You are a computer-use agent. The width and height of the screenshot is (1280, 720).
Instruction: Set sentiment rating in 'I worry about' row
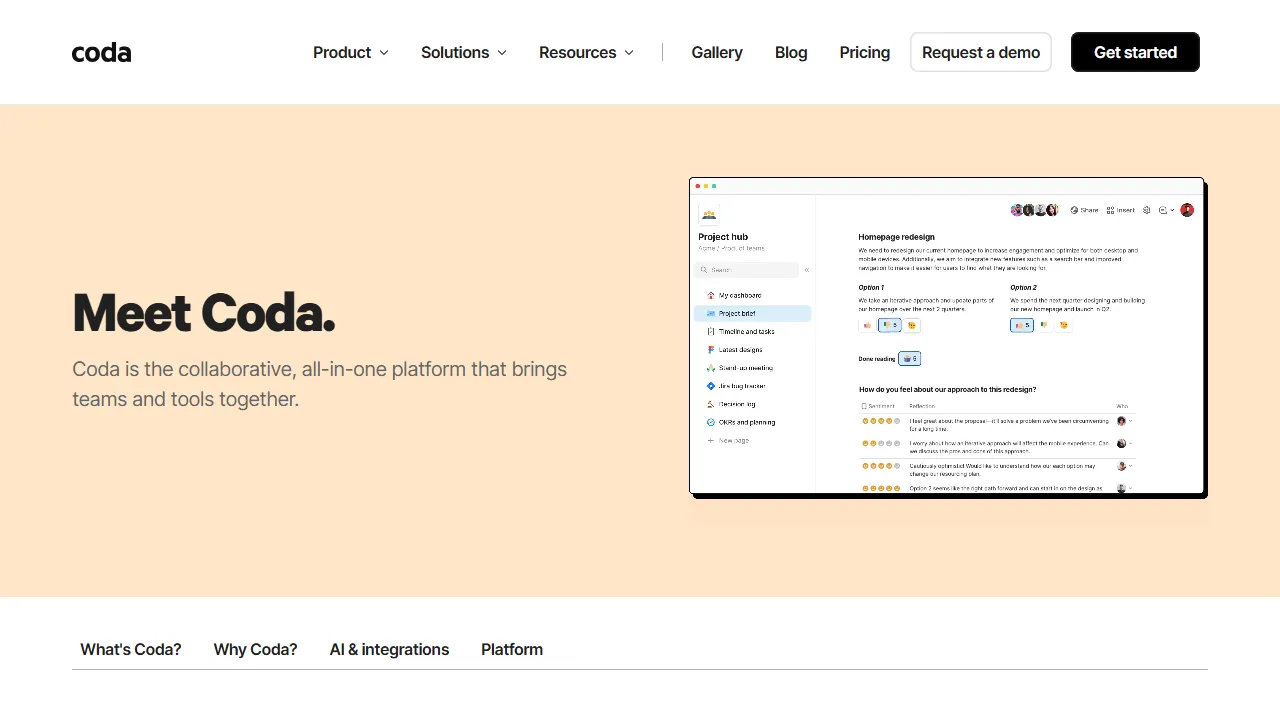[881, 443]
